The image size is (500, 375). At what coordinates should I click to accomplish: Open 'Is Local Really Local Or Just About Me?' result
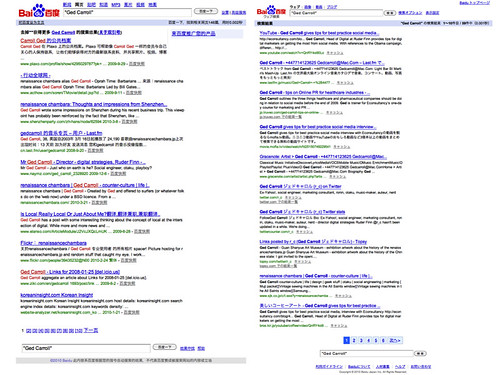click(90, 214)
